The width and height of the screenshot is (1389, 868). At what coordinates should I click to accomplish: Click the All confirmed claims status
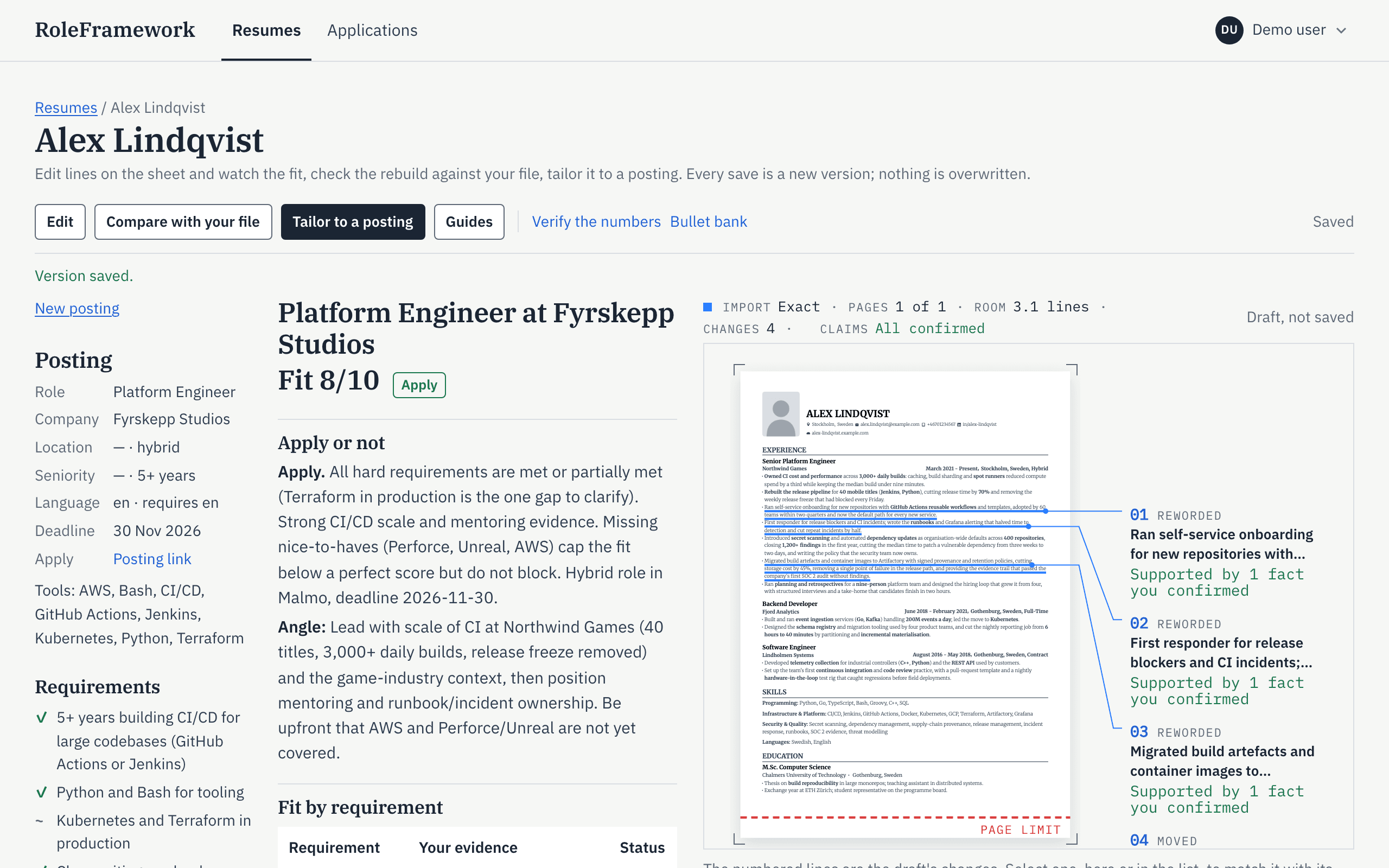(930, 328)
